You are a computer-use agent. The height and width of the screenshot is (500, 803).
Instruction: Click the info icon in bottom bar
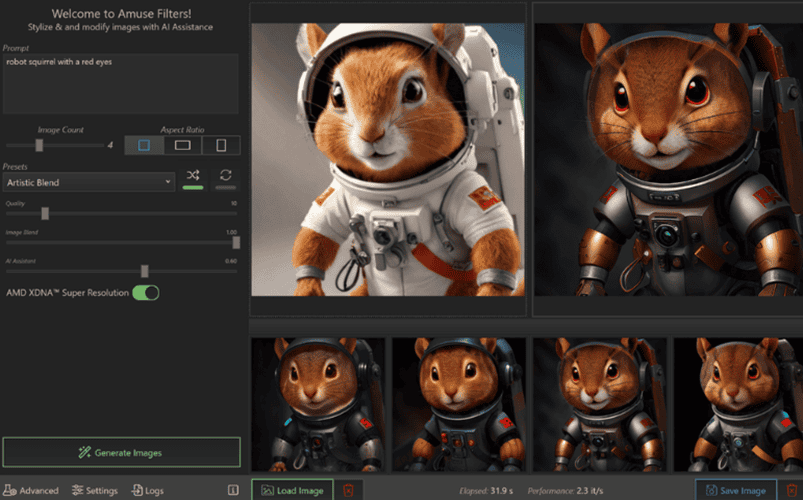coord(233,490)
